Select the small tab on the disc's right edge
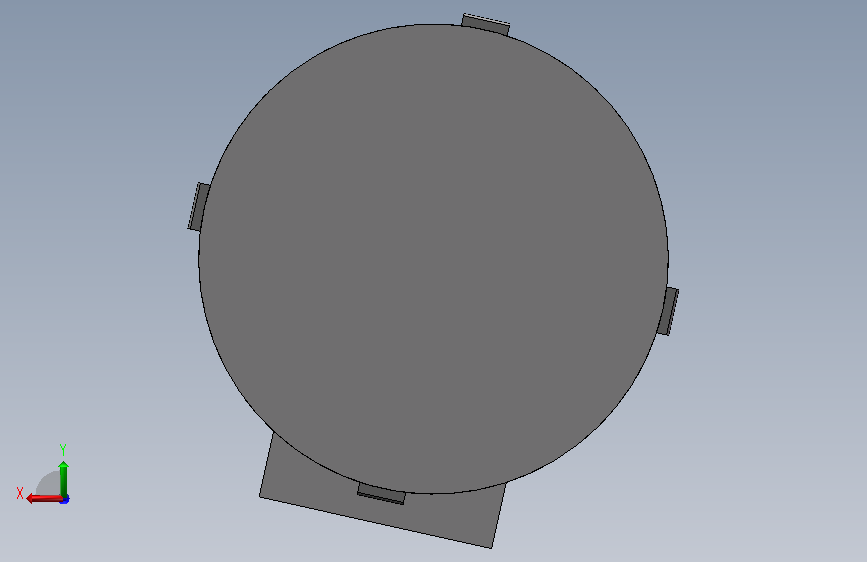This screenshot has height=562, width=867. tap(668, 311)
